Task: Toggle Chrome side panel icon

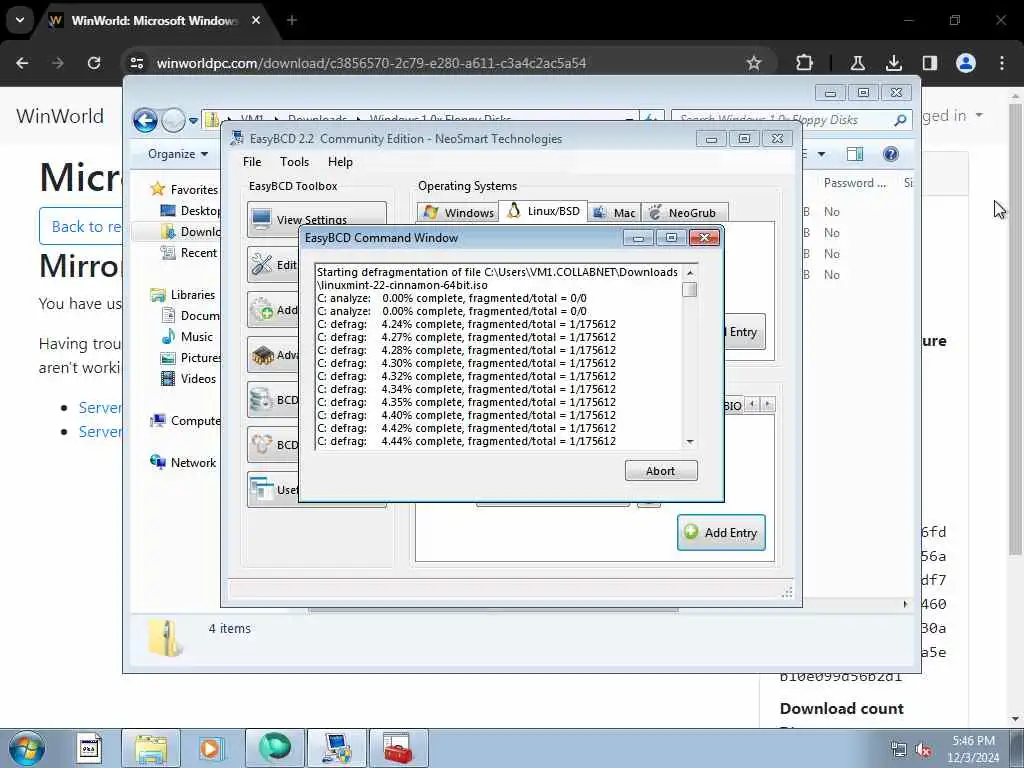Action: (929, 63)
